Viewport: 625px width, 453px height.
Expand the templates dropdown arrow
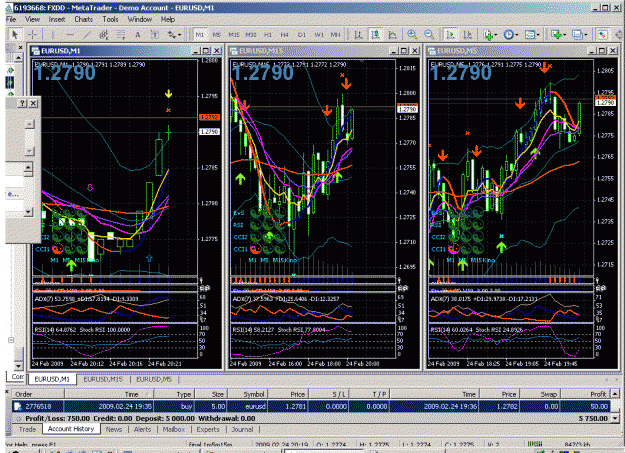coord(538,35)
